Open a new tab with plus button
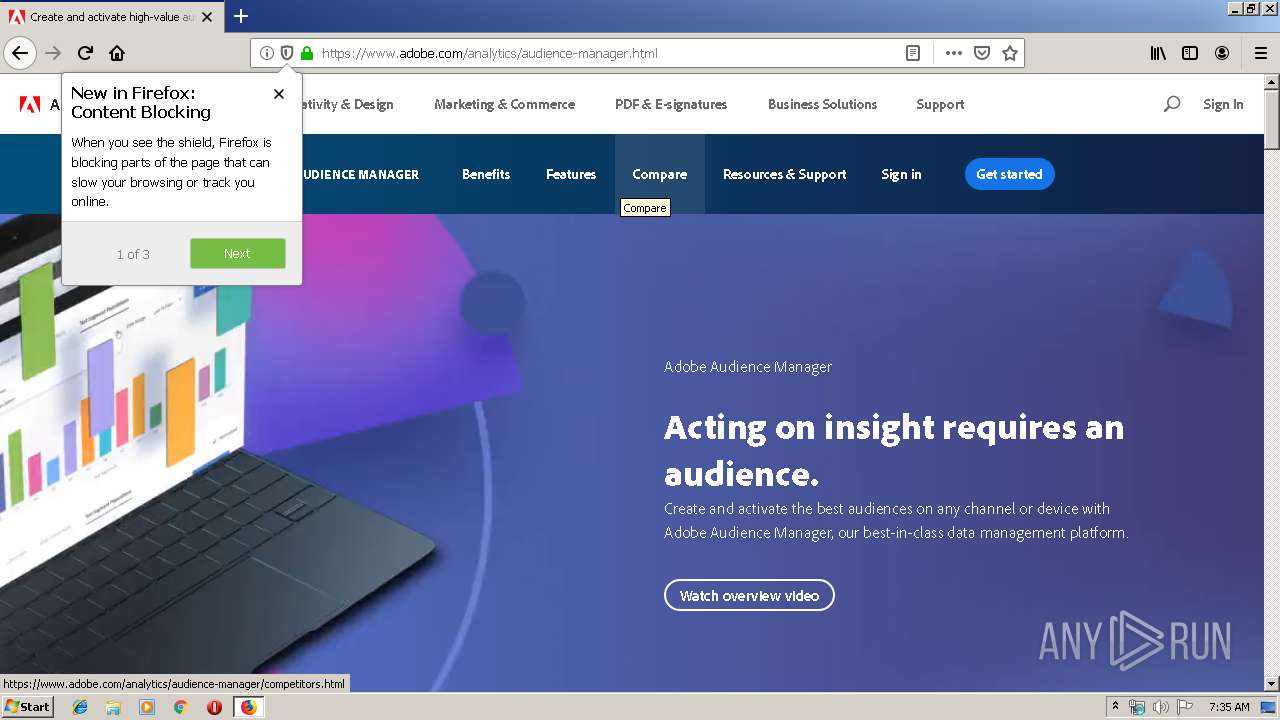This screenshot has width=1280, height=720. 241,16
